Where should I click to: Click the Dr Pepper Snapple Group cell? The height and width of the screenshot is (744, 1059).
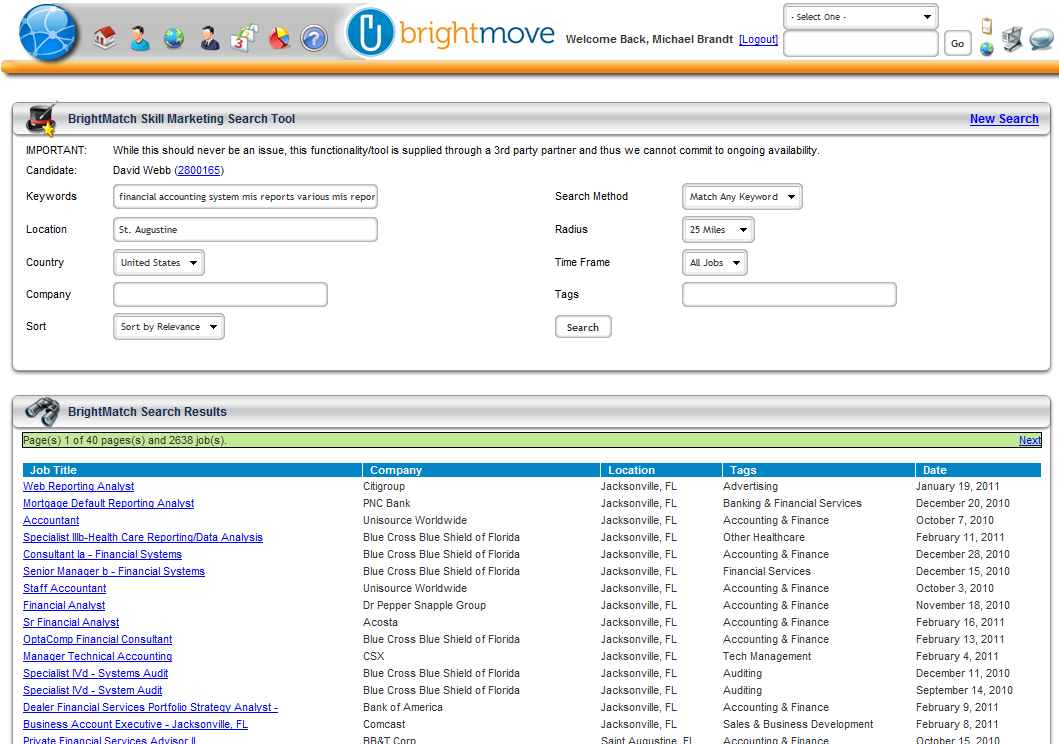click(425, 605)
